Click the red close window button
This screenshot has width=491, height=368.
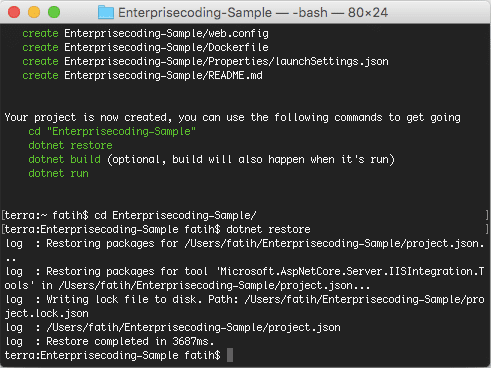point(14,12)
